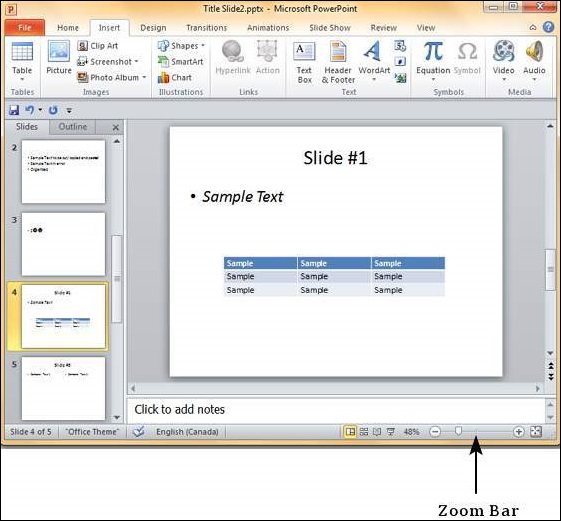Open PowerPoint Help question mark
Image resolution: width=561 pixels, height=521 pixels.
tap(548, 27)
